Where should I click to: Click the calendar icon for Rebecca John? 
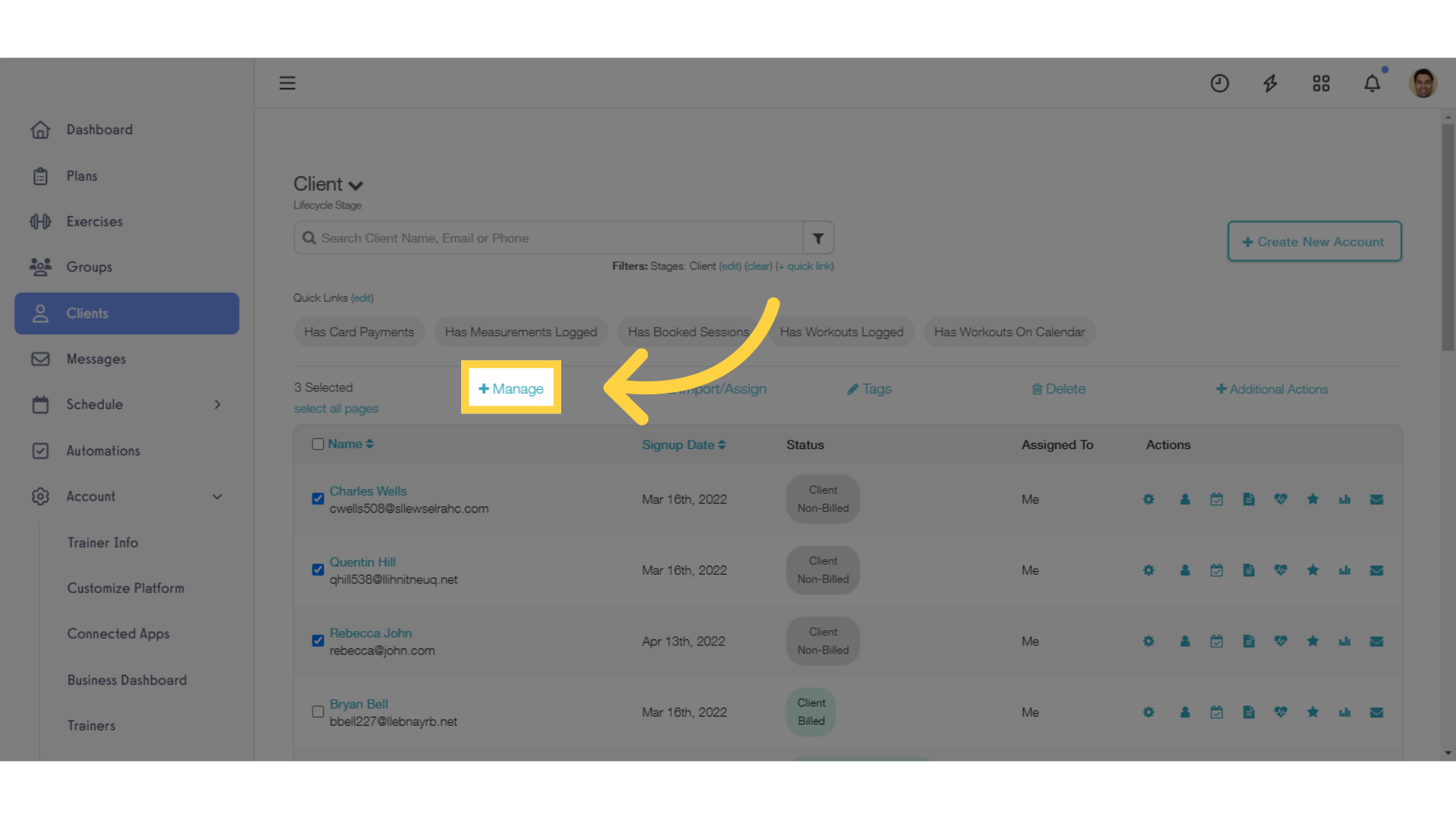[x=1215, y=640]
